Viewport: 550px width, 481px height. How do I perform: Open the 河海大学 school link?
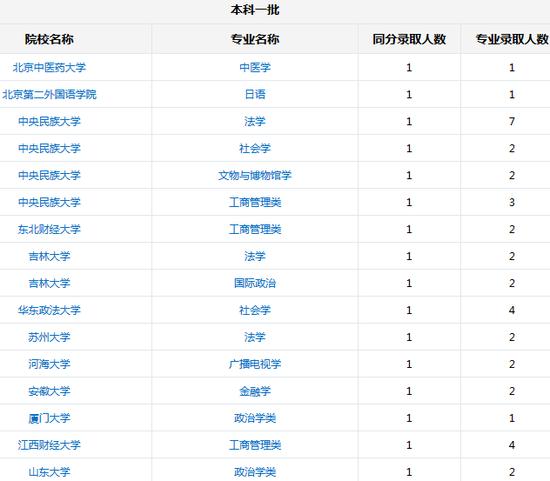(x=49, y=364)
